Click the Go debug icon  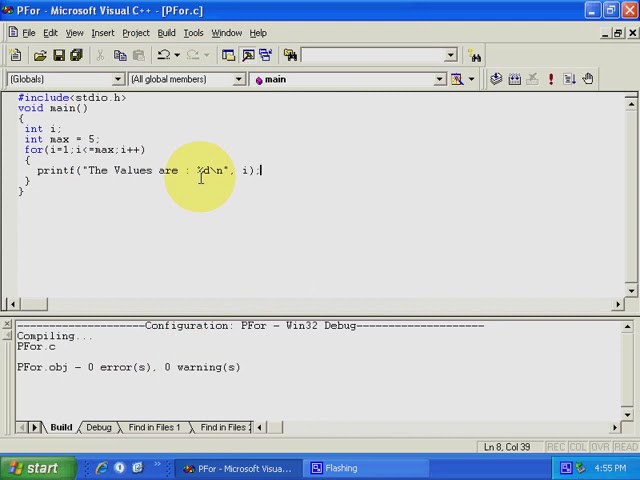coord(569,79)
